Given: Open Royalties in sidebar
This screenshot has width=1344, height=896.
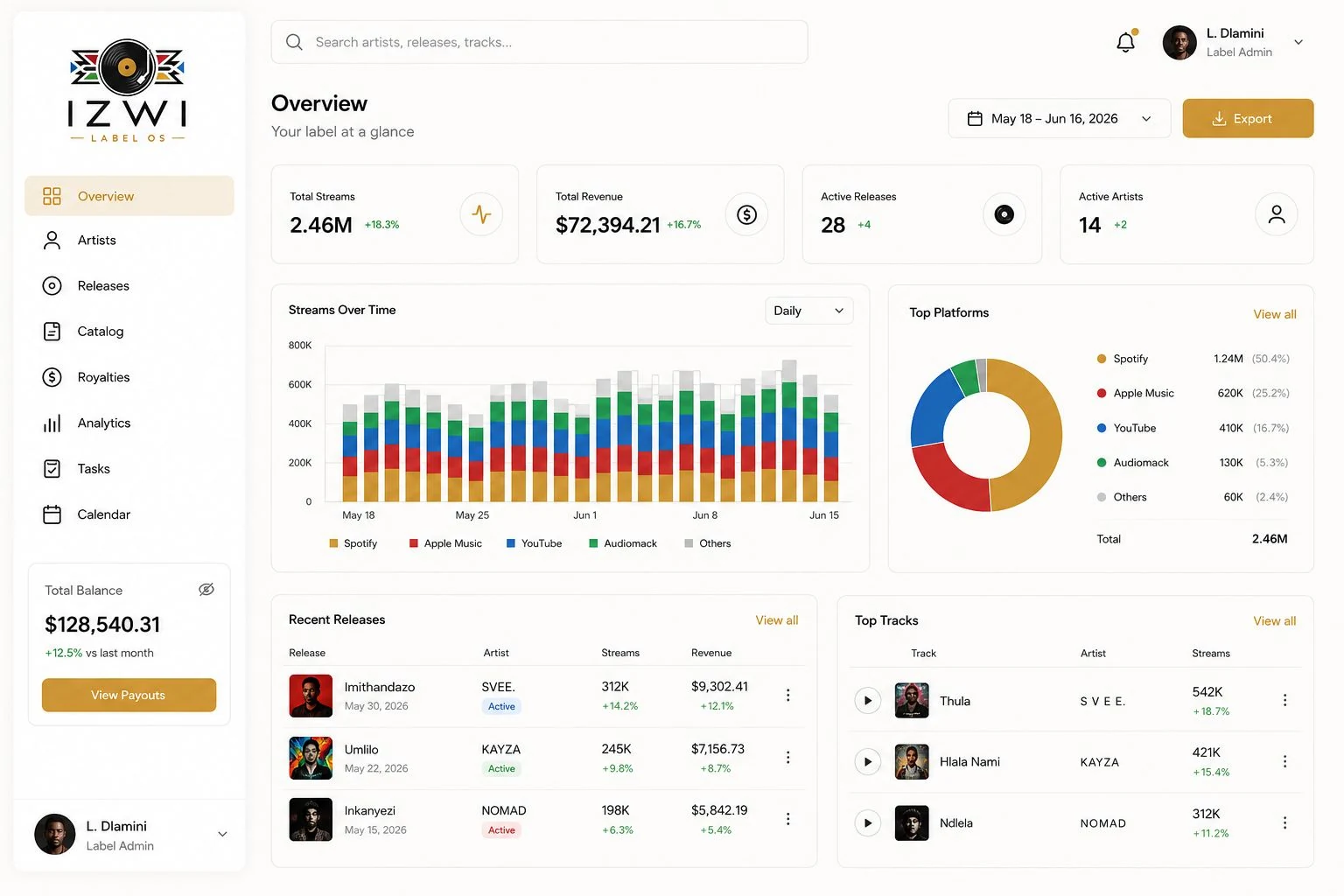Looking at the screenshot, I should click(x=129, y=377).
